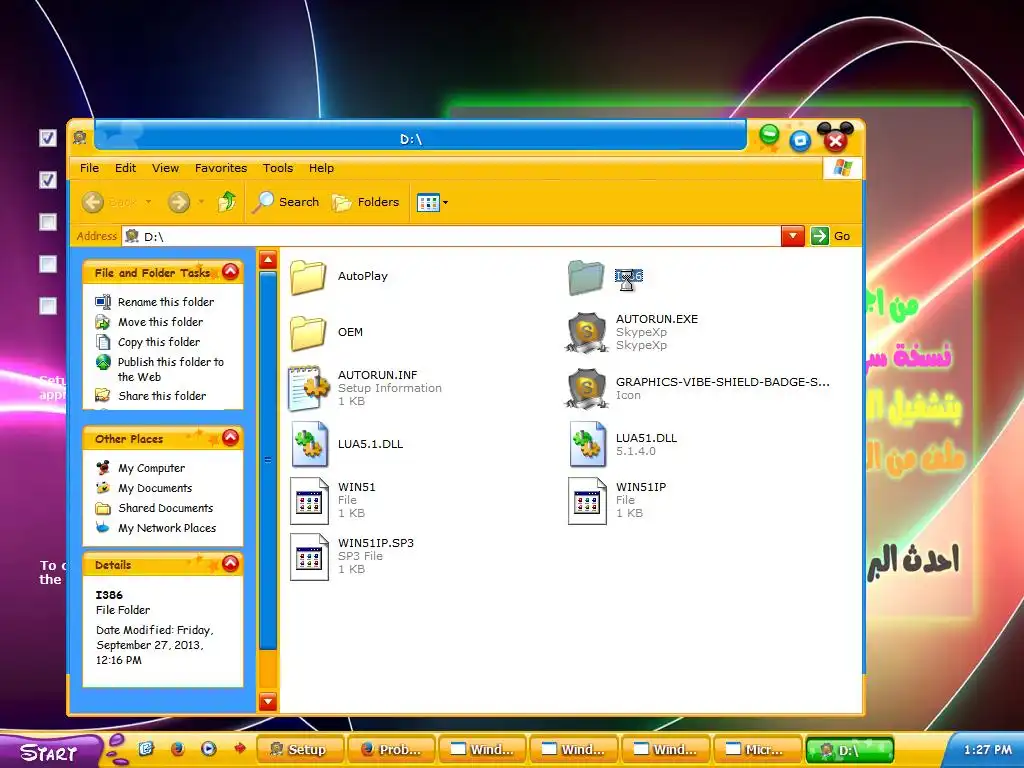Click Publish this folder to the Web
Viewport: 1024px width, 768px height.
coord(170,370)
